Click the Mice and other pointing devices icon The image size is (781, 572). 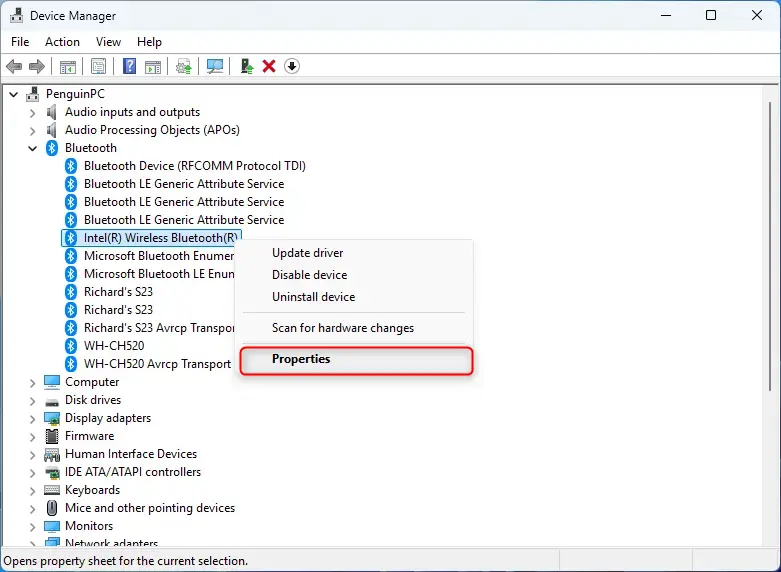pos(52,508)
